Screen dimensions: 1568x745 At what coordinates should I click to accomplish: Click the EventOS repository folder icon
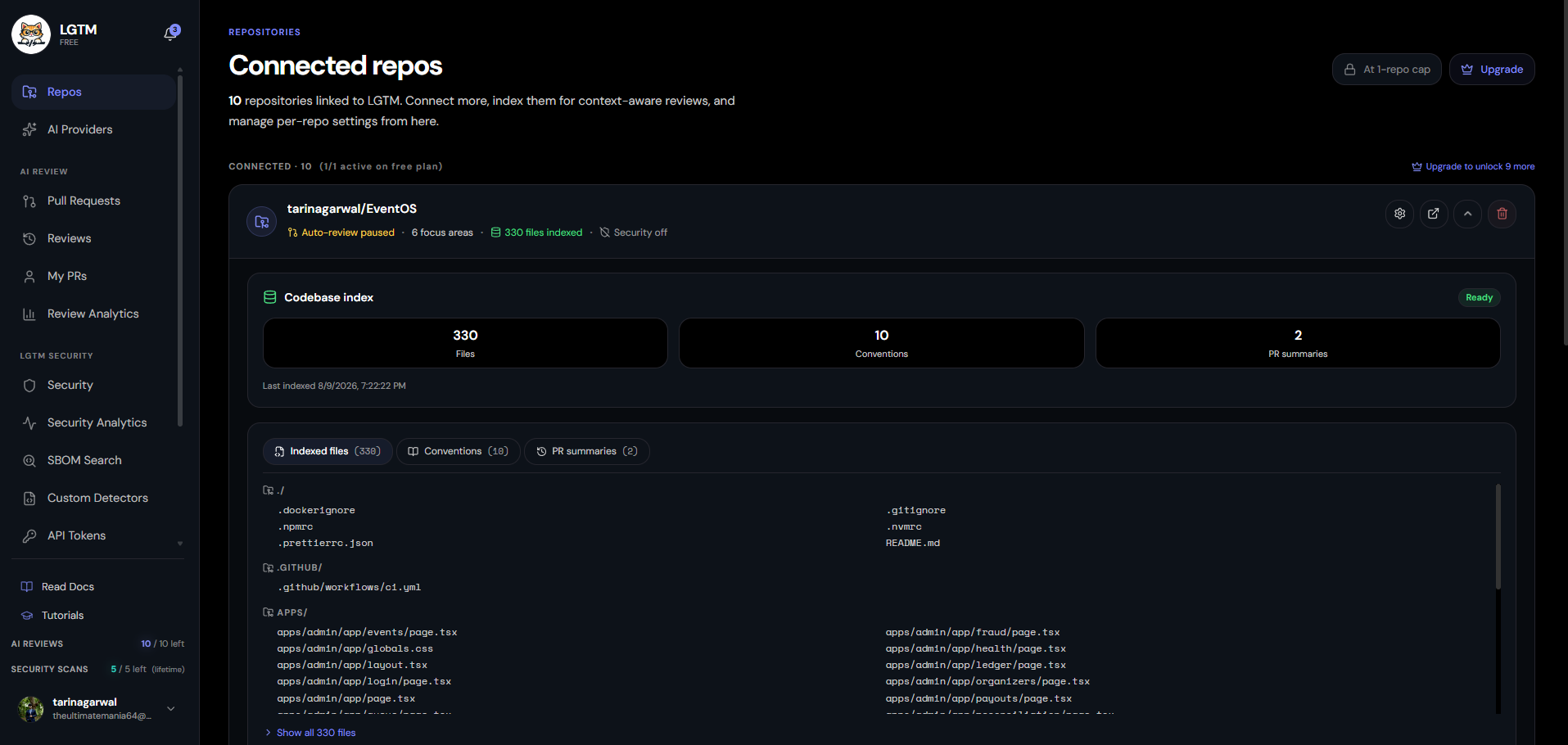(x=262, y=221)
